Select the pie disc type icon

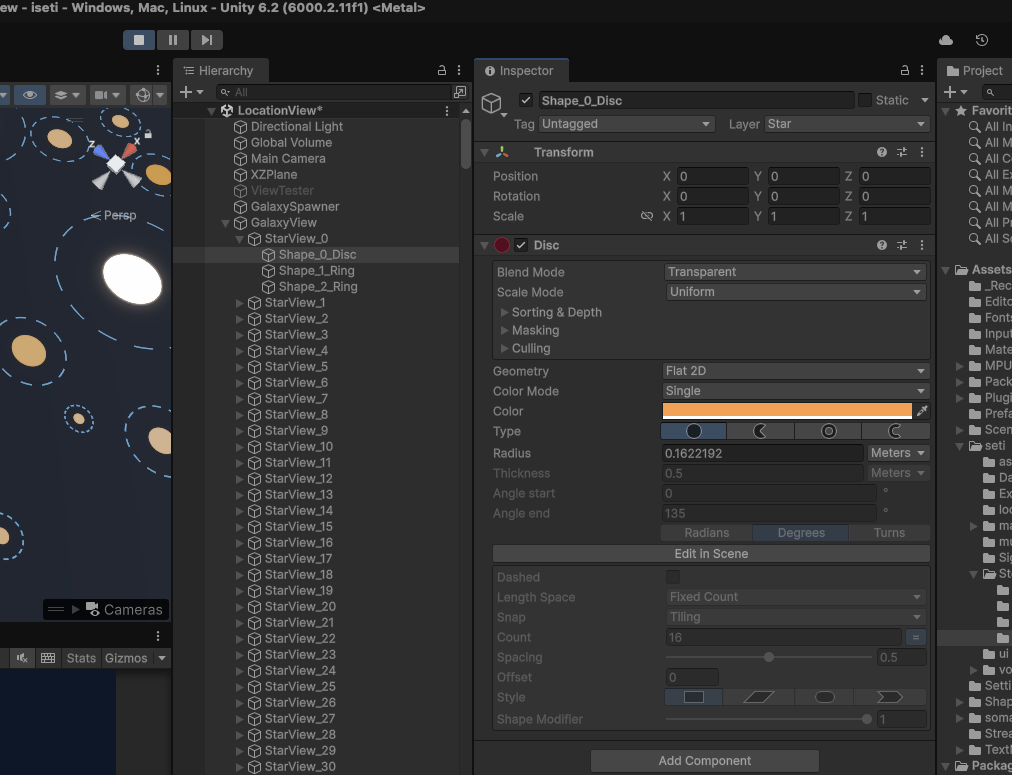point(760,431)
